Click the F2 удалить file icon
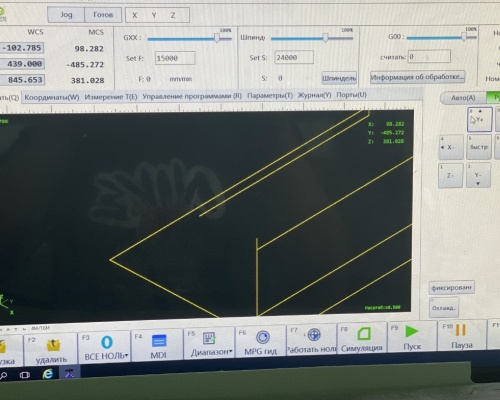 (53, 345)
